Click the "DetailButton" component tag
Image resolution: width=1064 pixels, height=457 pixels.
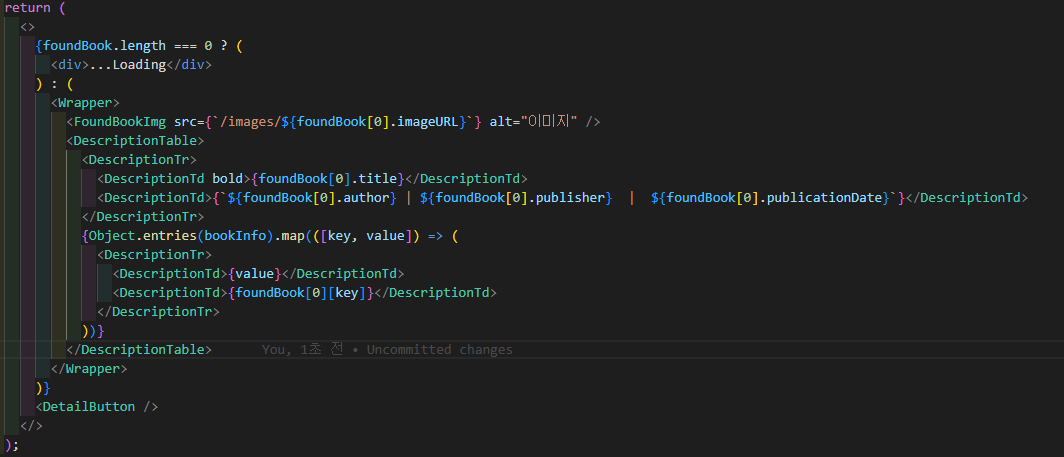point(89,407)
